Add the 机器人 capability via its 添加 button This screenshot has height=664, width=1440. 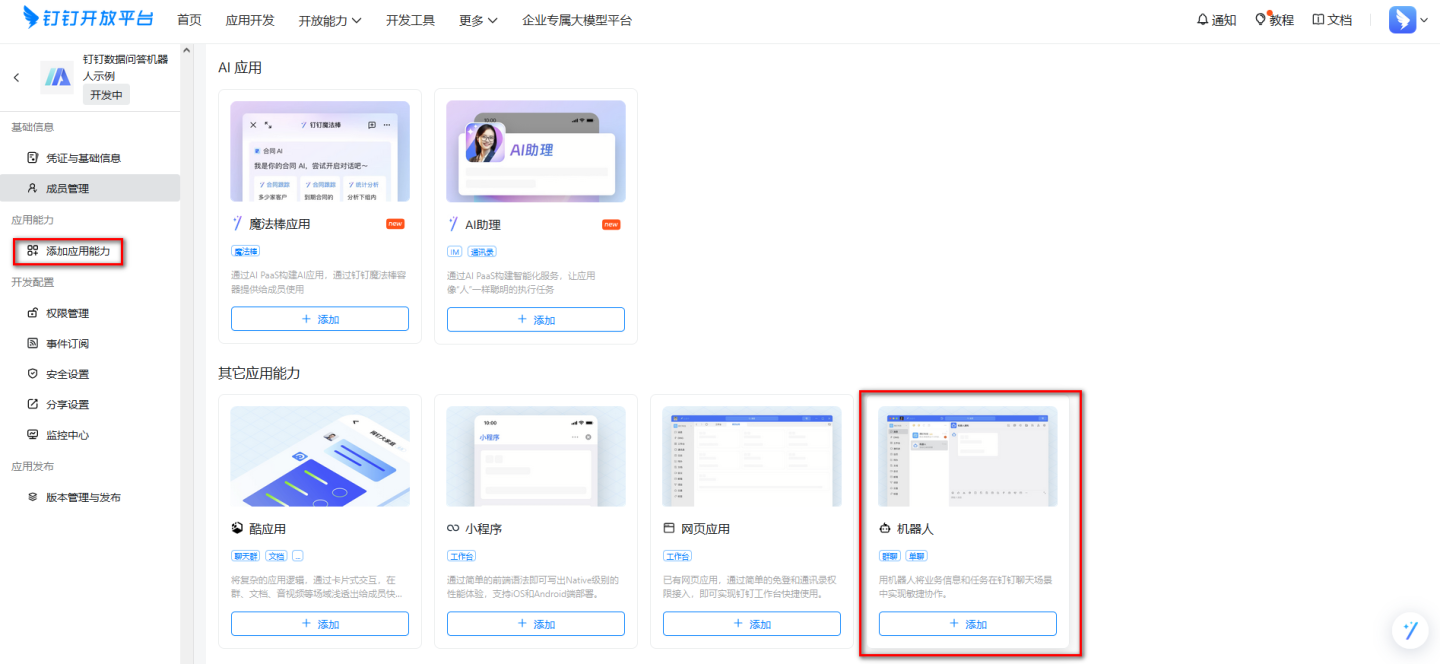pyautogui.click(x=967, y=623)
